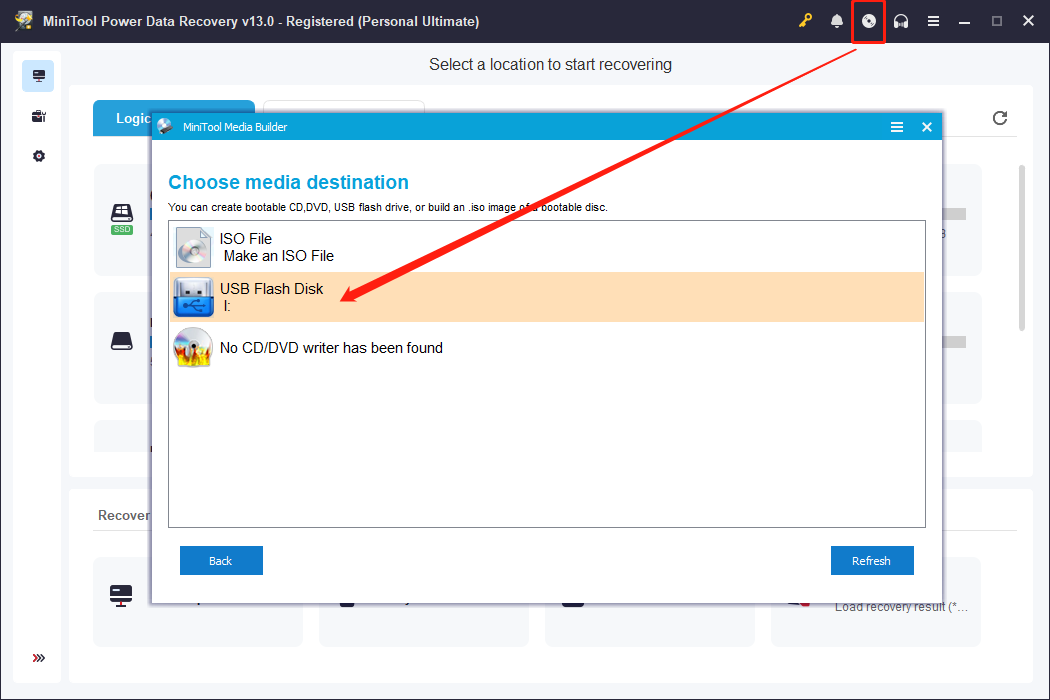
Task: Open the settings gear in sidebar
Action: pos(38,156)
